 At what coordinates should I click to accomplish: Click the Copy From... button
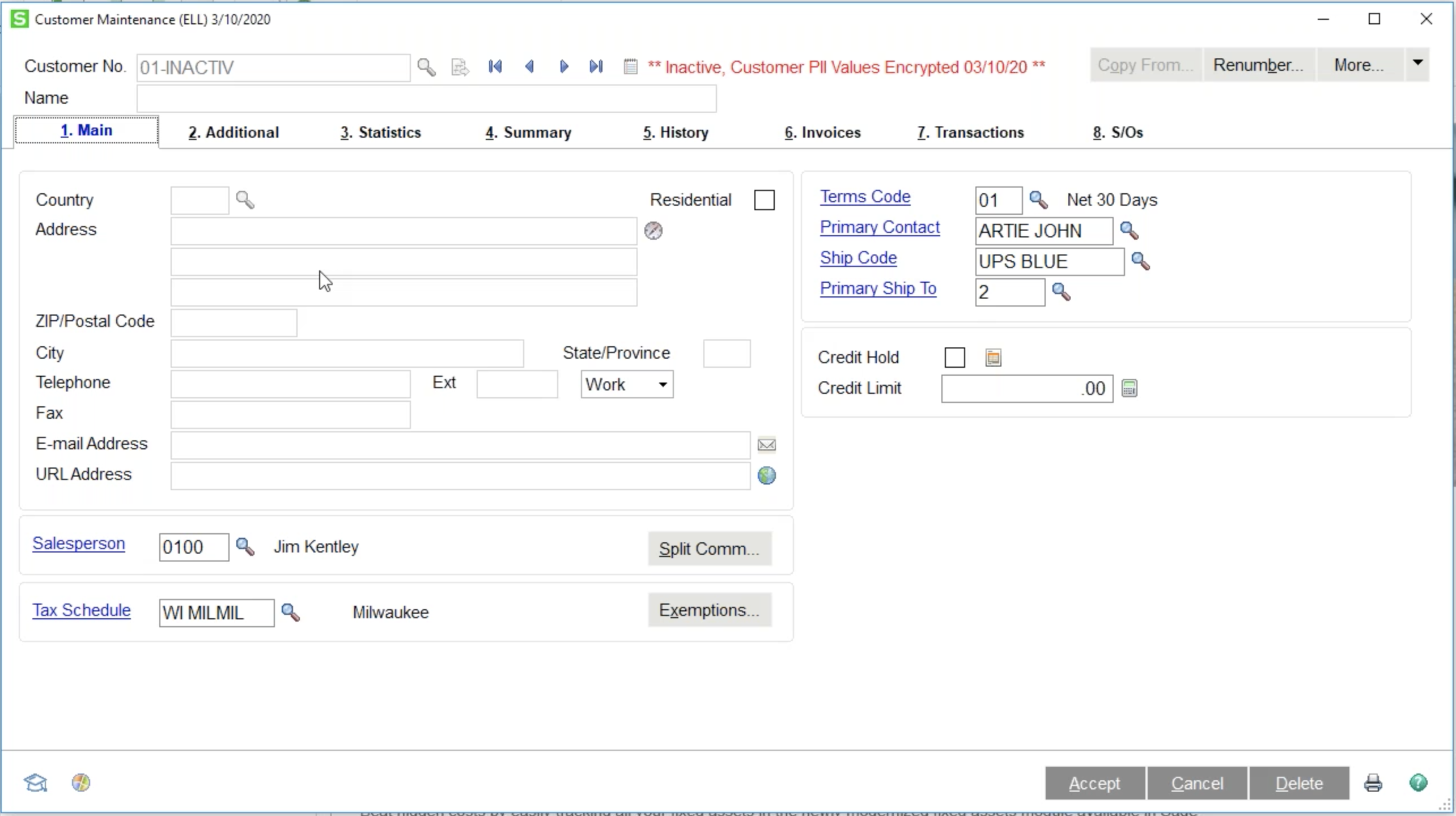(1145, 65)
